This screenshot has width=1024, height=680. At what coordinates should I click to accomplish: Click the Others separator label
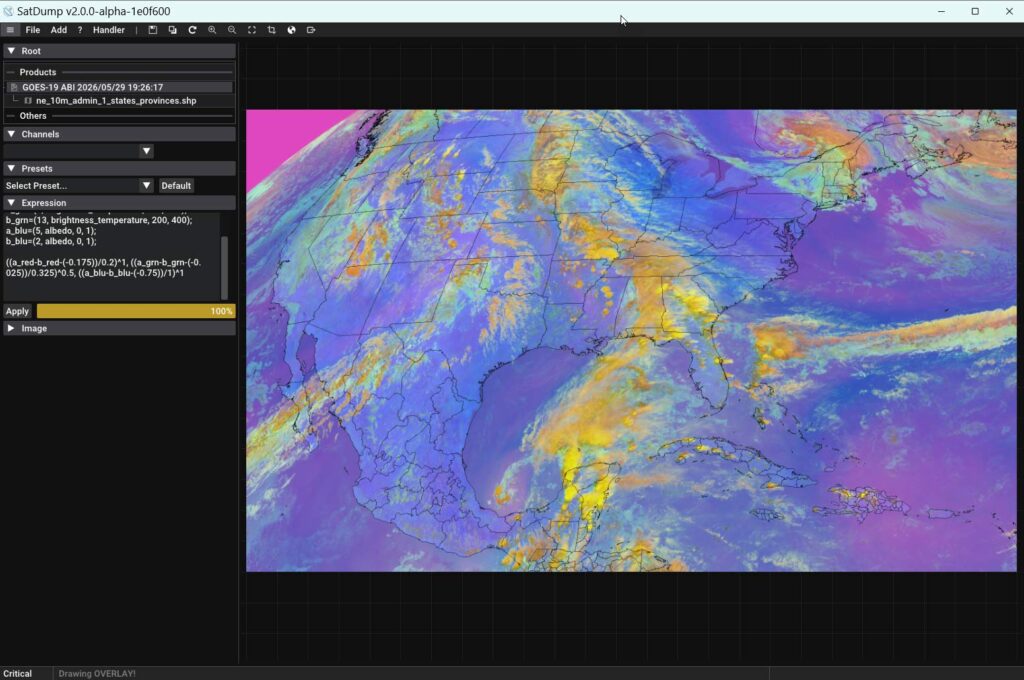click(33, 116)
